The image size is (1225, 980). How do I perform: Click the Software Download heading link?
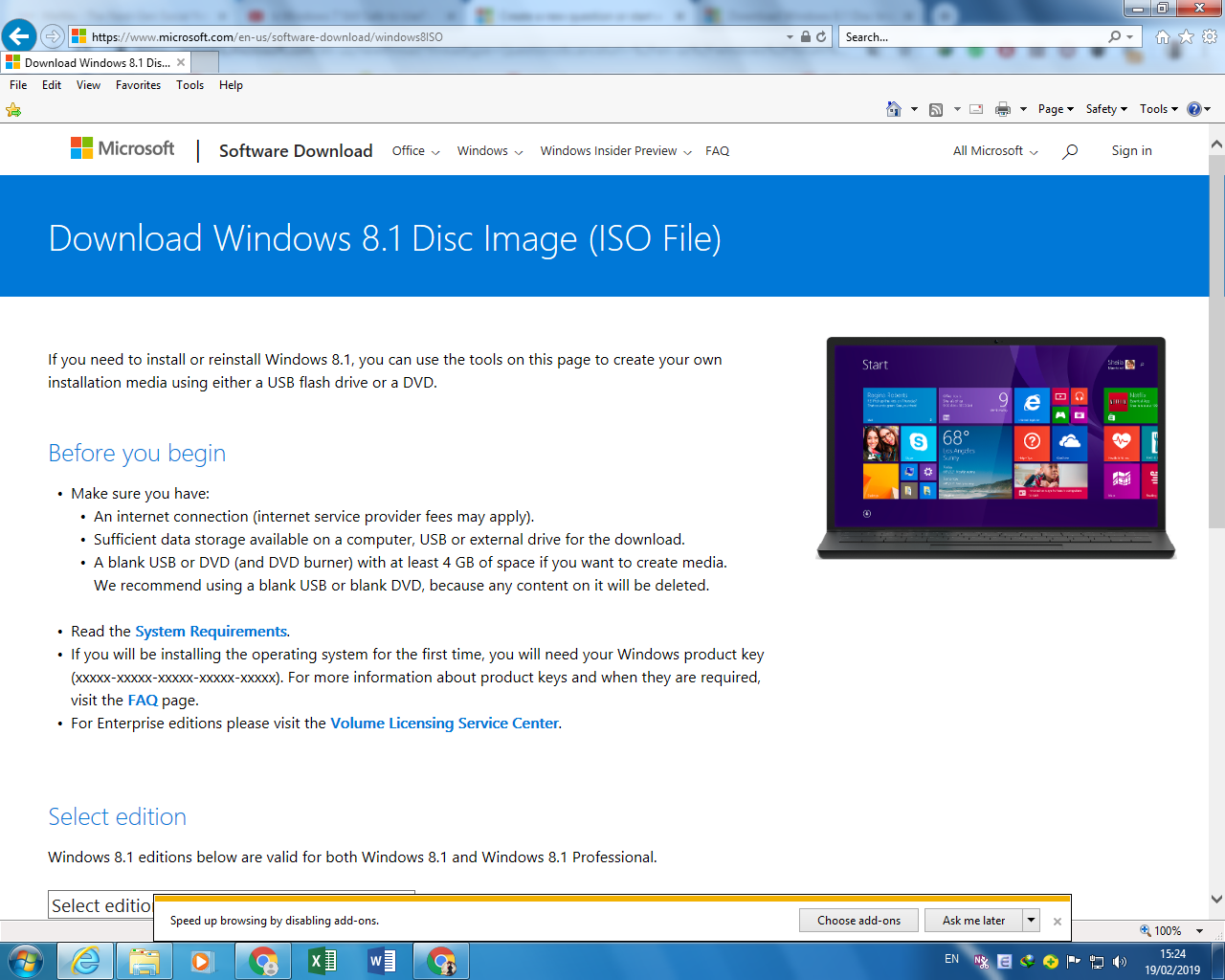(x=296, y=150)
